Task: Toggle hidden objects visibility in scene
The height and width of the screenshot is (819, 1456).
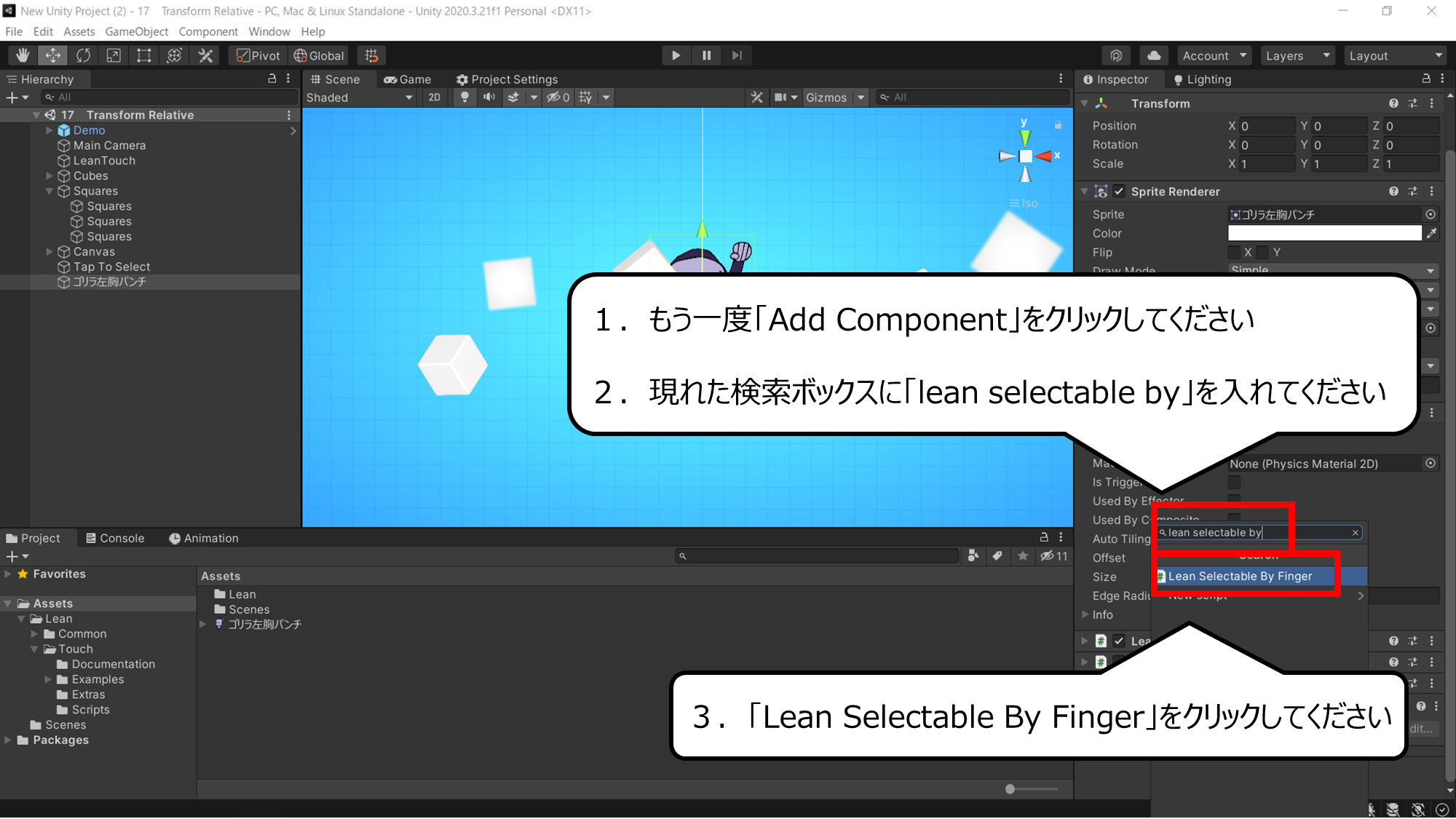Action: pyautogui.click(x=558, y=97)
